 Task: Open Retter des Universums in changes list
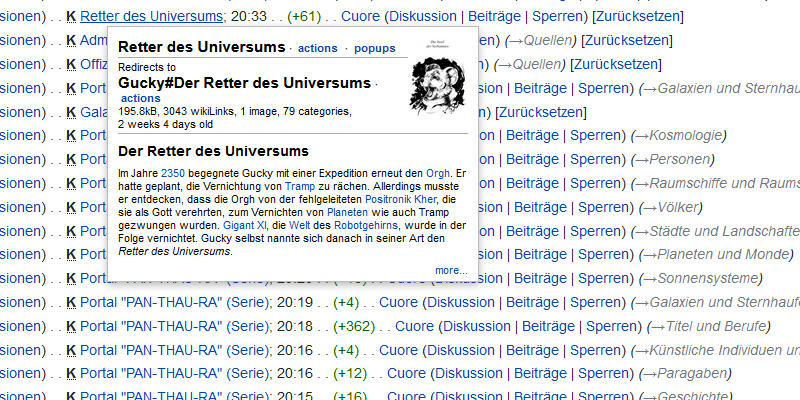pos(151,17)
